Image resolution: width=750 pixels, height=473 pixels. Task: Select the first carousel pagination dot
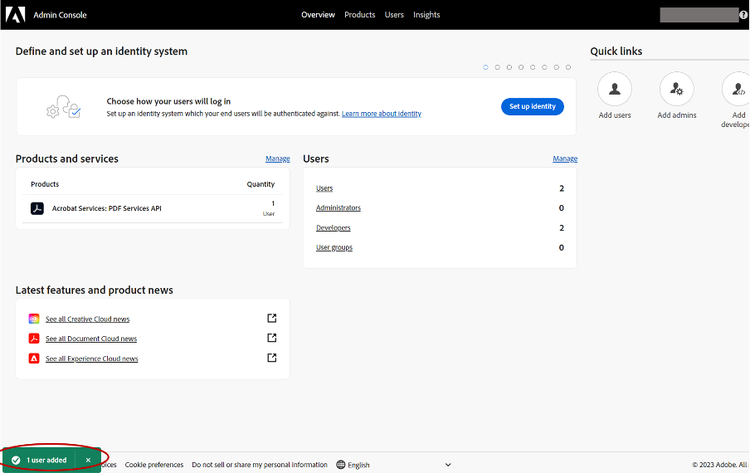(x=486, y=67)
